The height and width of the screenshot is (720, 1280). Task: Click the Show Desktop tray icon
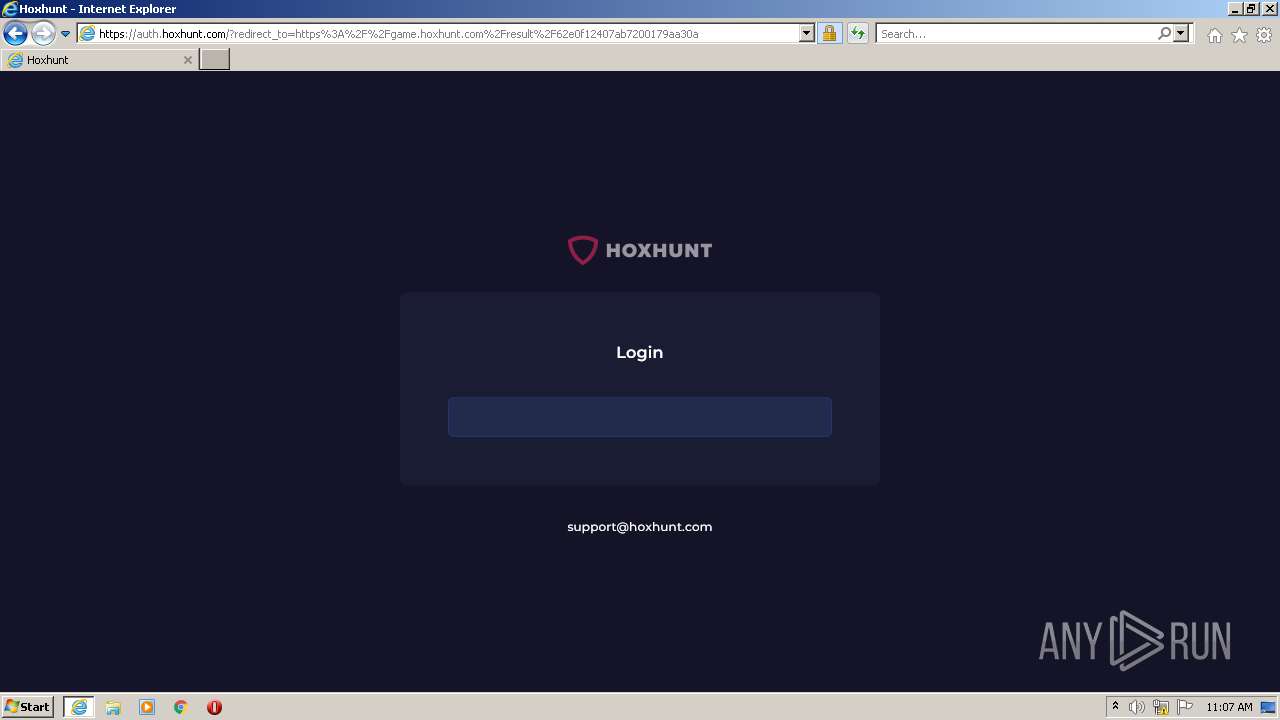coord(1268,707)
